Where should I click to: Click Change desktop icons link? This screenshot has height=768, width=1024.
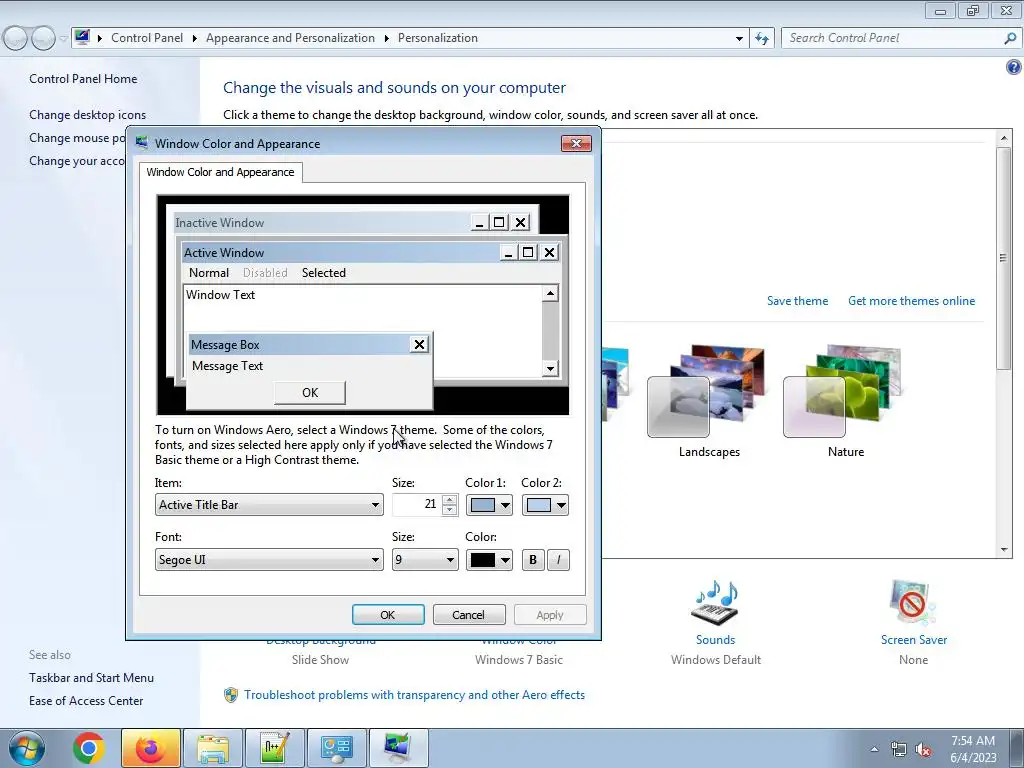tap(88, 115)
